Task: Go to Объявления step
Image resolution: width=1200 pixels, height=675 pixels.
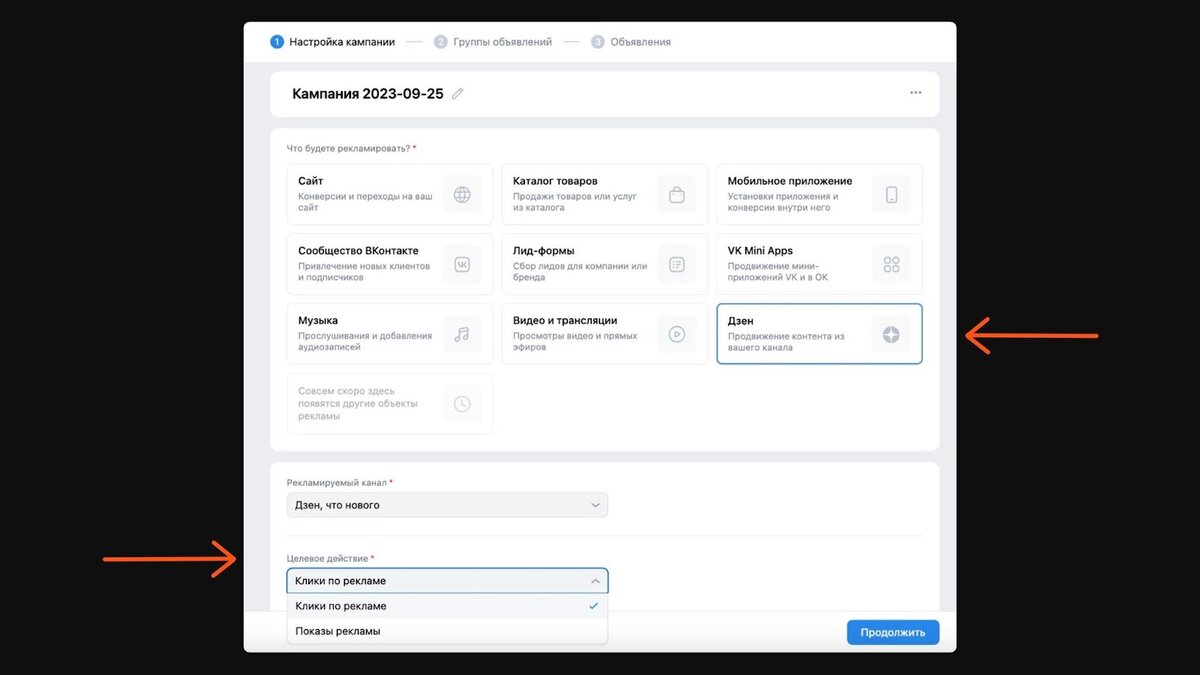Action: 631,42
